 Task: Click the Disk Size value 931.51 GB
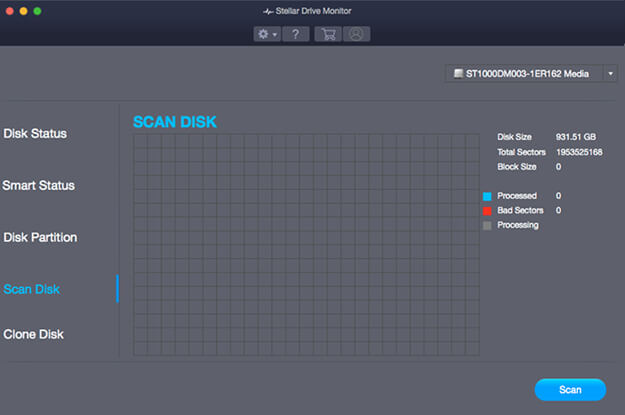pos(576,137)
